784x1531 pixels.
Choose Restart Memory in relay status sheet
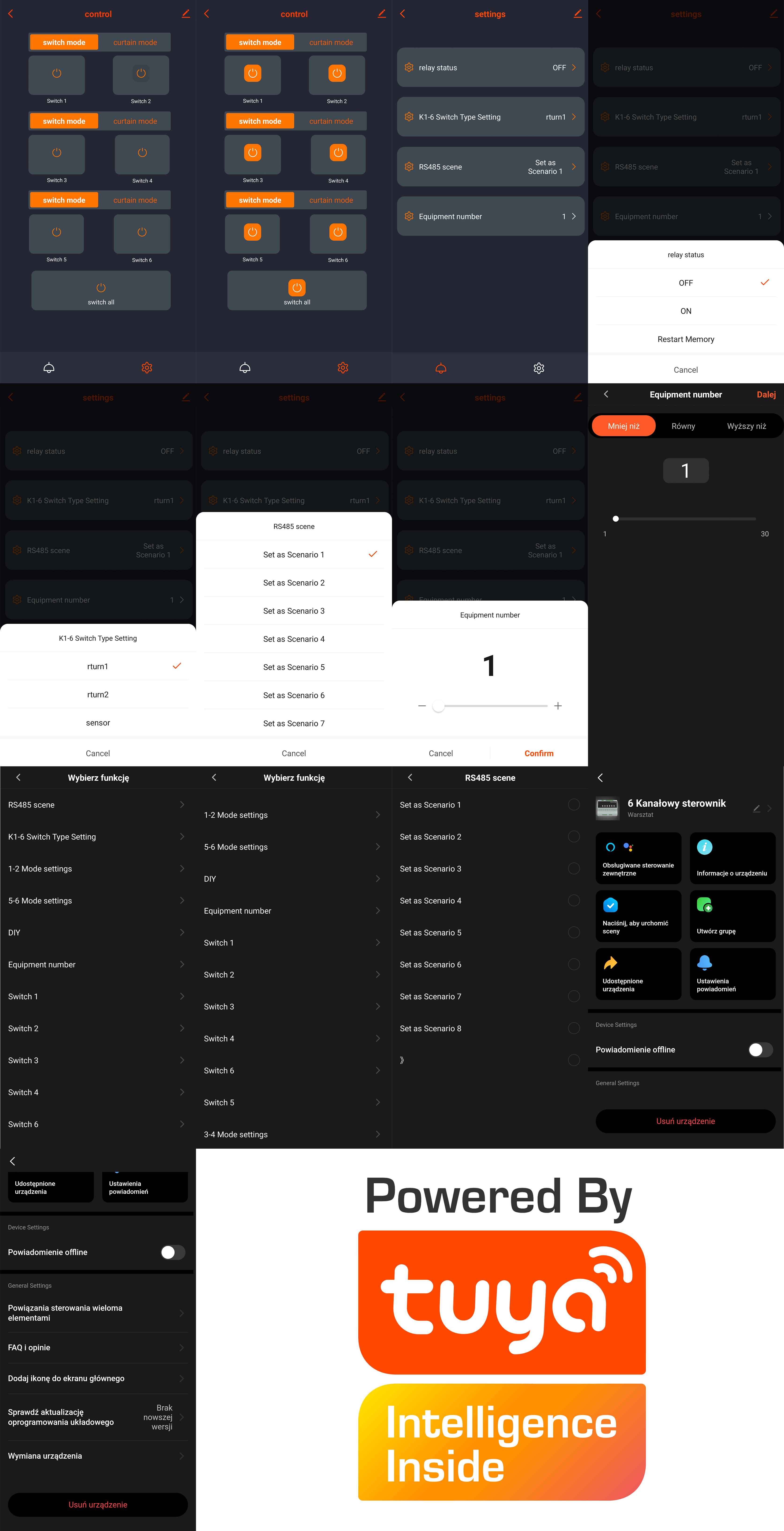(686, 339)
